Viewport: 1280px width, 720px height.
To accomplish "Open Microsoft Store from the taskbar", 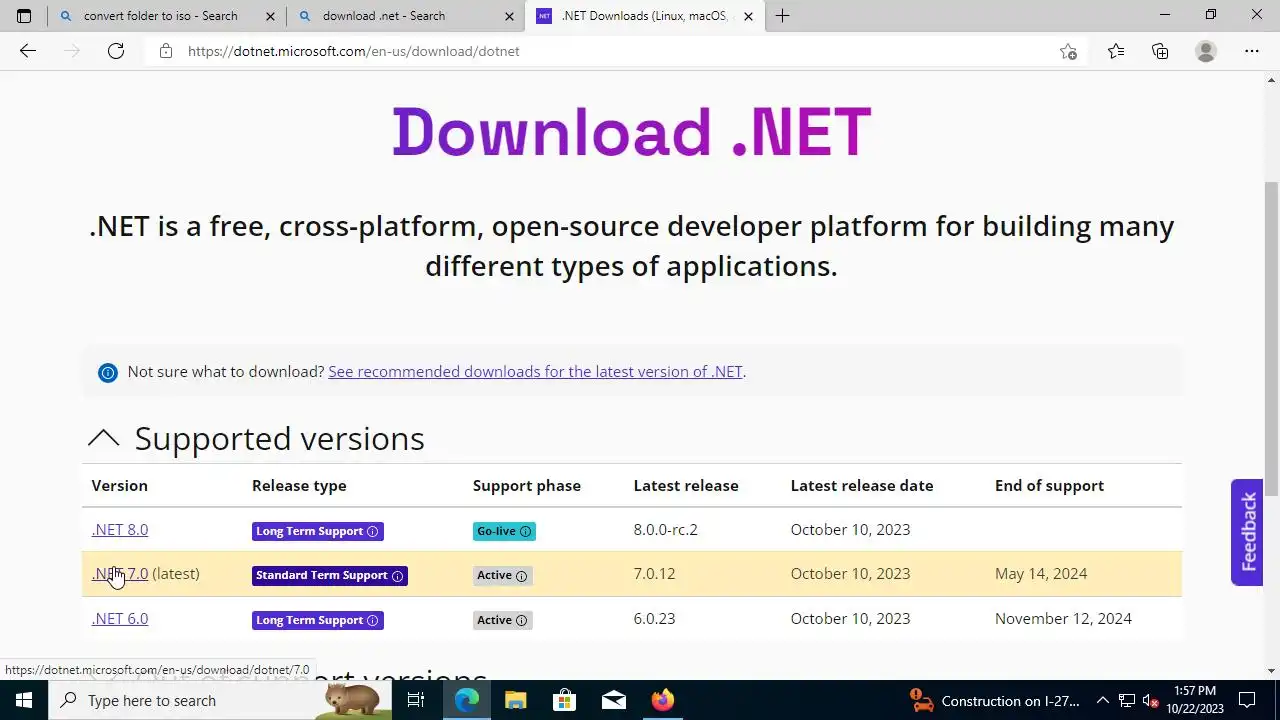I will (564, 700).
